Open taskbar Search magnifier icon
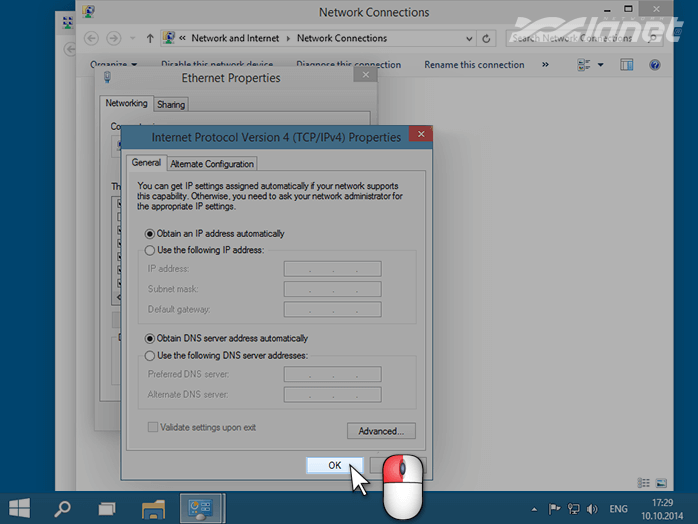 click(x=62, y=508)
